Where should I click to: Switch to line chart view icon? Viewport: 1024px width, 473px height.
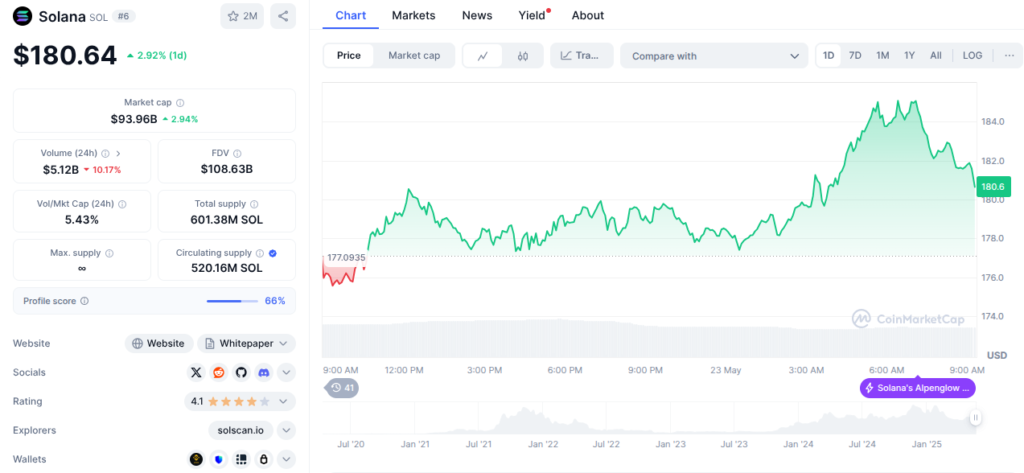pyautogui.click(x=483, y=56)
